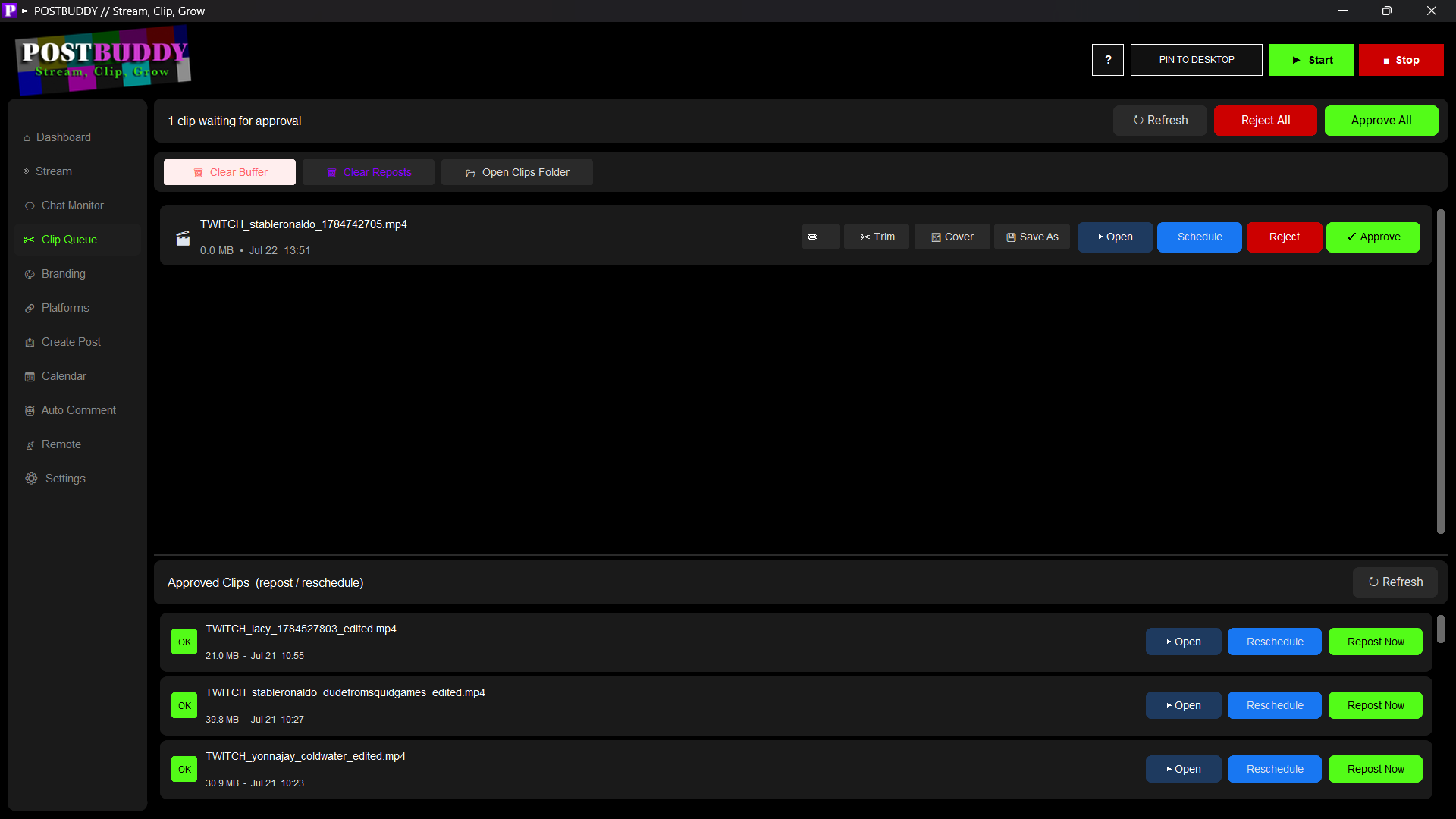
Task: Start the stream with Start button
Action: [1312, 60]
